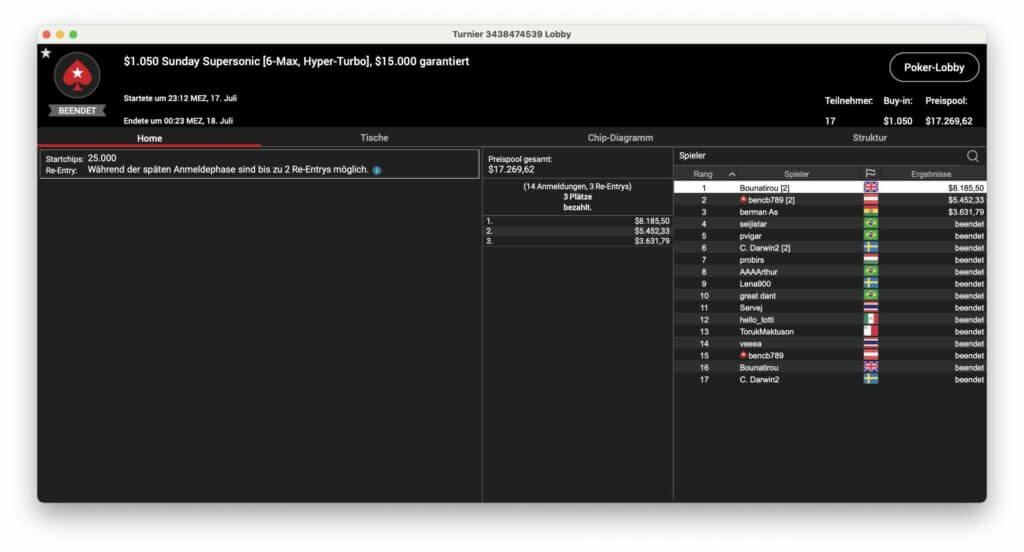Click the Startchips 25.000 value
The width and height of the screenshot is (1024, 552).
click(x=102, y=158)
